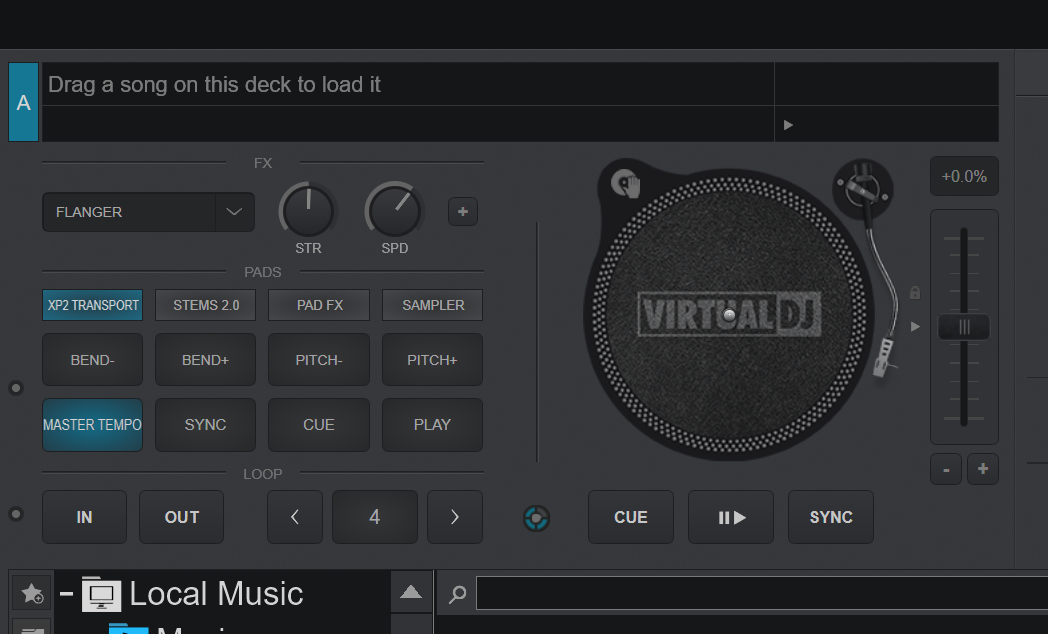
Task: Toggle the deck play/pause button
Action: pos(731,517)
